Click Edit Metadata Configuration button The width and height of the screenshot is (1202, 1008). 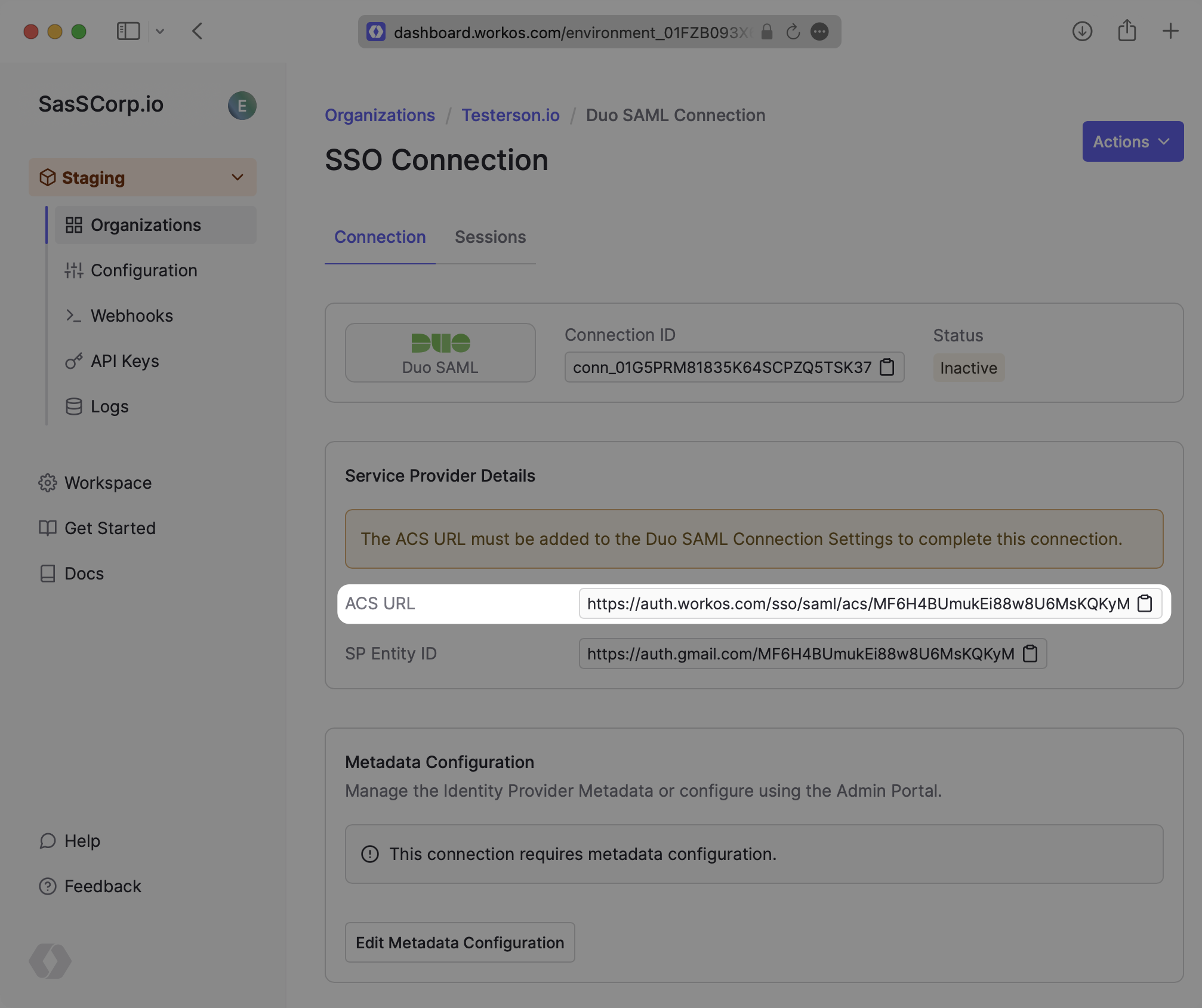[460, 942]
